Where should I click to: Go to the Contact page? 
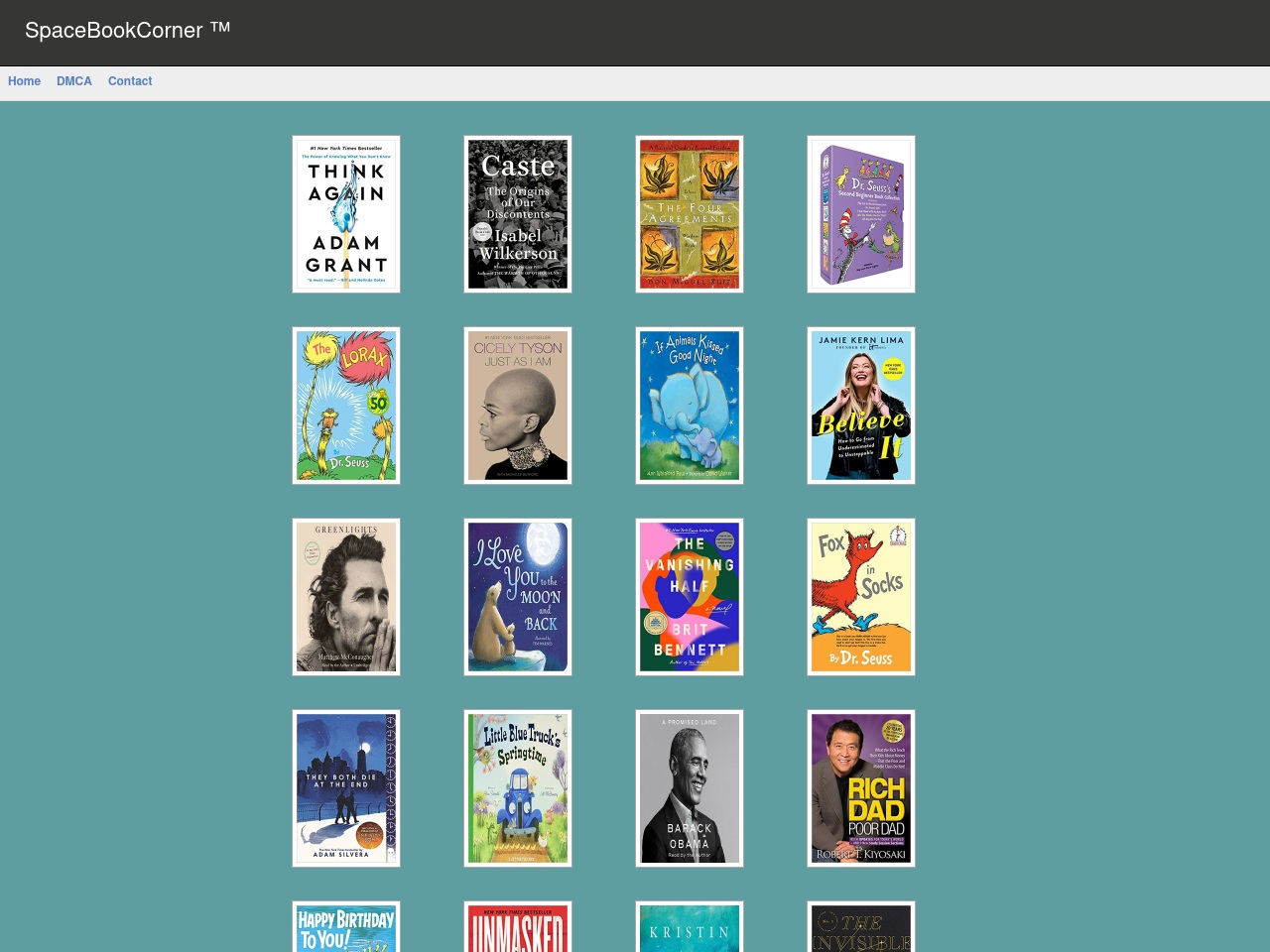[x=130, y=81]
